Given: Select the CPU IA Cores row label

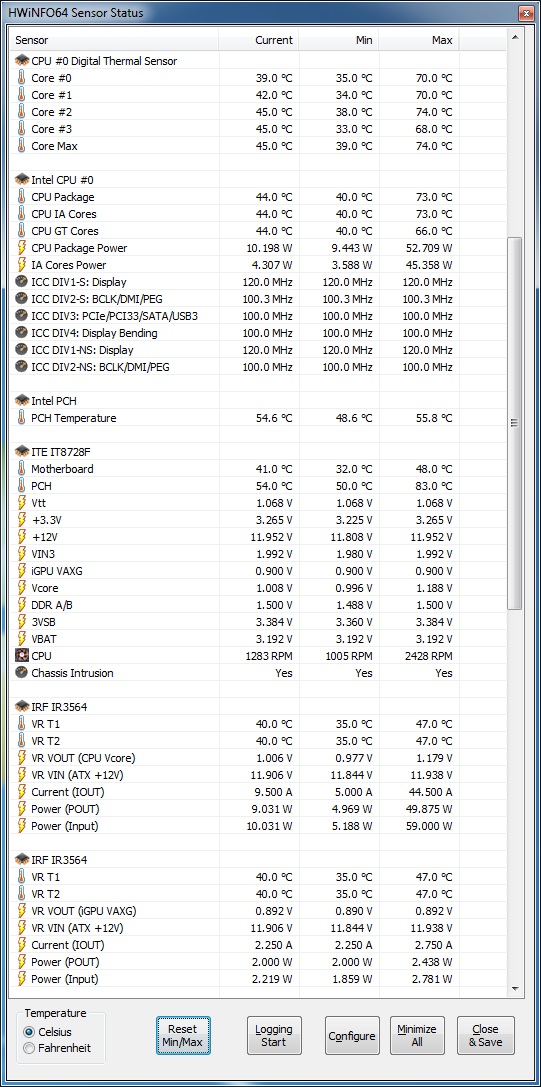Looking at the screenshot, I should coord(64,214).
